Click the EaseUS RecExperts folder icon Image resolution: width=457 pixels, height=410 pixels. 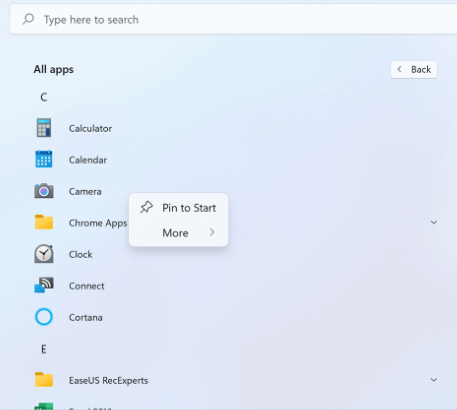44,380
